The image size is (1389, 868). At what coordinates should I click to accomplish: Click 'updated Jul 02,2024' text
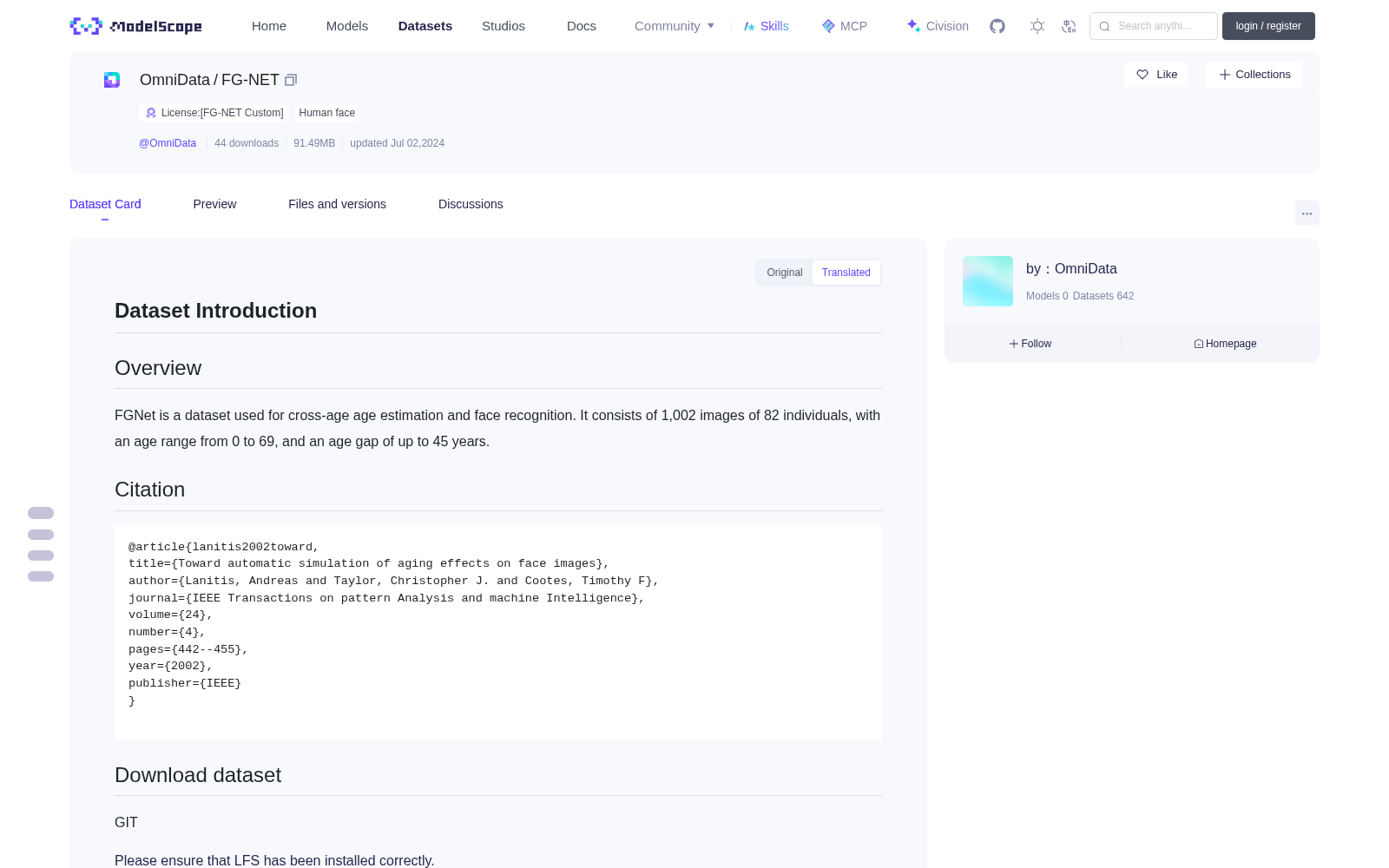pos(397,143)
